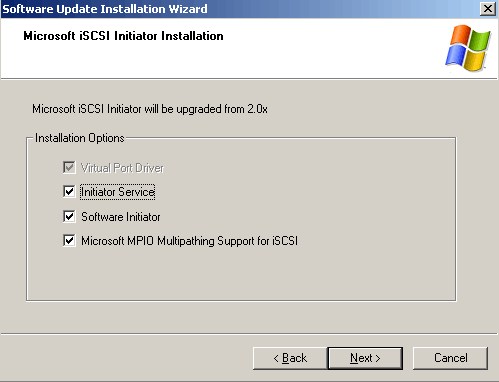Screen dimensions: 499x382
Task: Click the Software Initiator label text
Action: [x=121, y=217]
